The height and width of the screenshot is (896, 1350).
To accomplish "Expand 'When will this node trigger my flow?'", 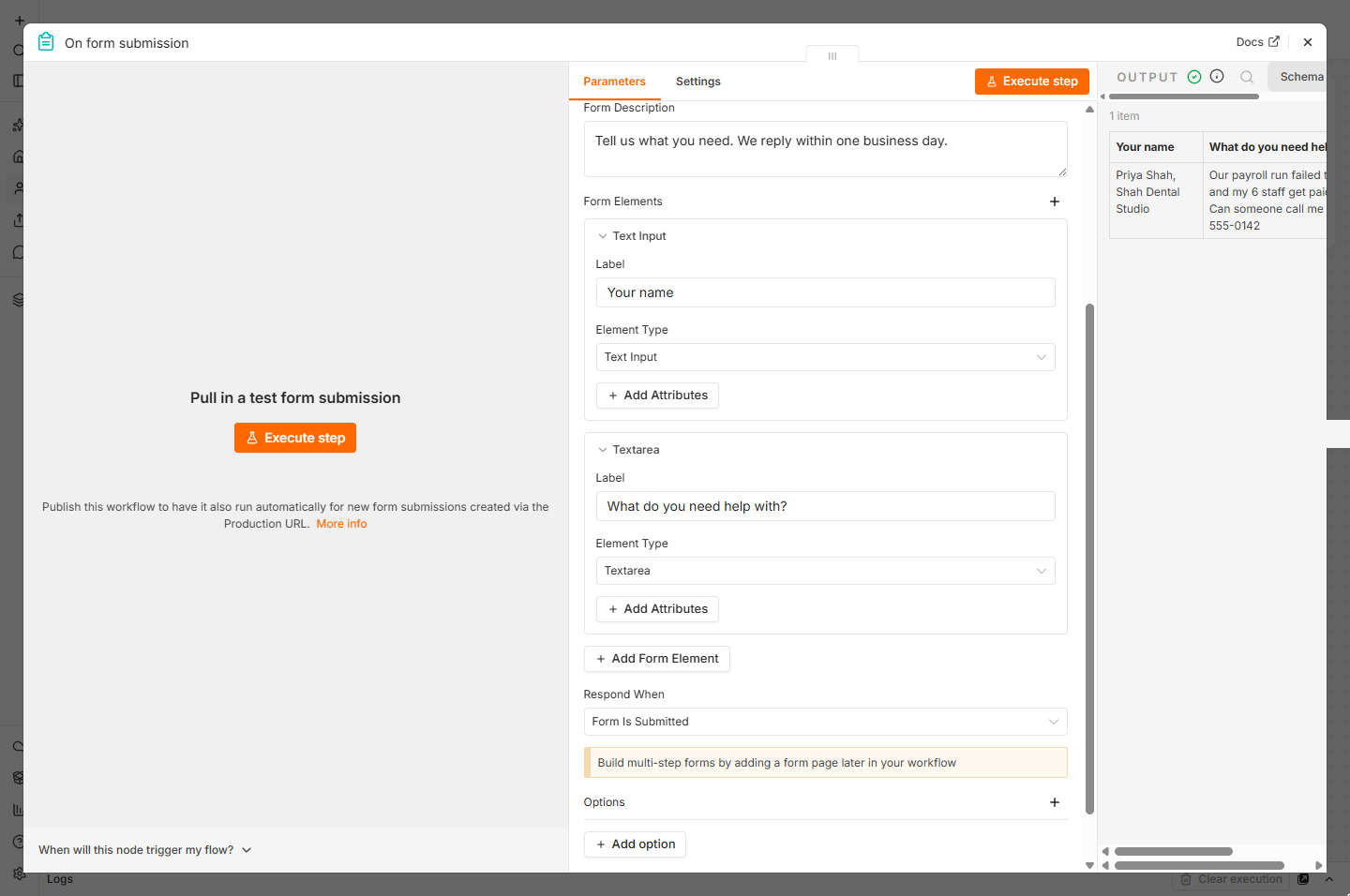I will pyautogui.click(x=145, y=850).
